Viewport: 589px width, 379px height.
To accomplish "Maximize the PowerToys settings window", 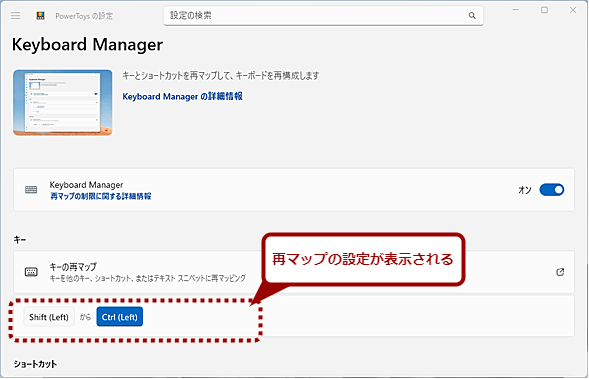I will tap(544, 10).
